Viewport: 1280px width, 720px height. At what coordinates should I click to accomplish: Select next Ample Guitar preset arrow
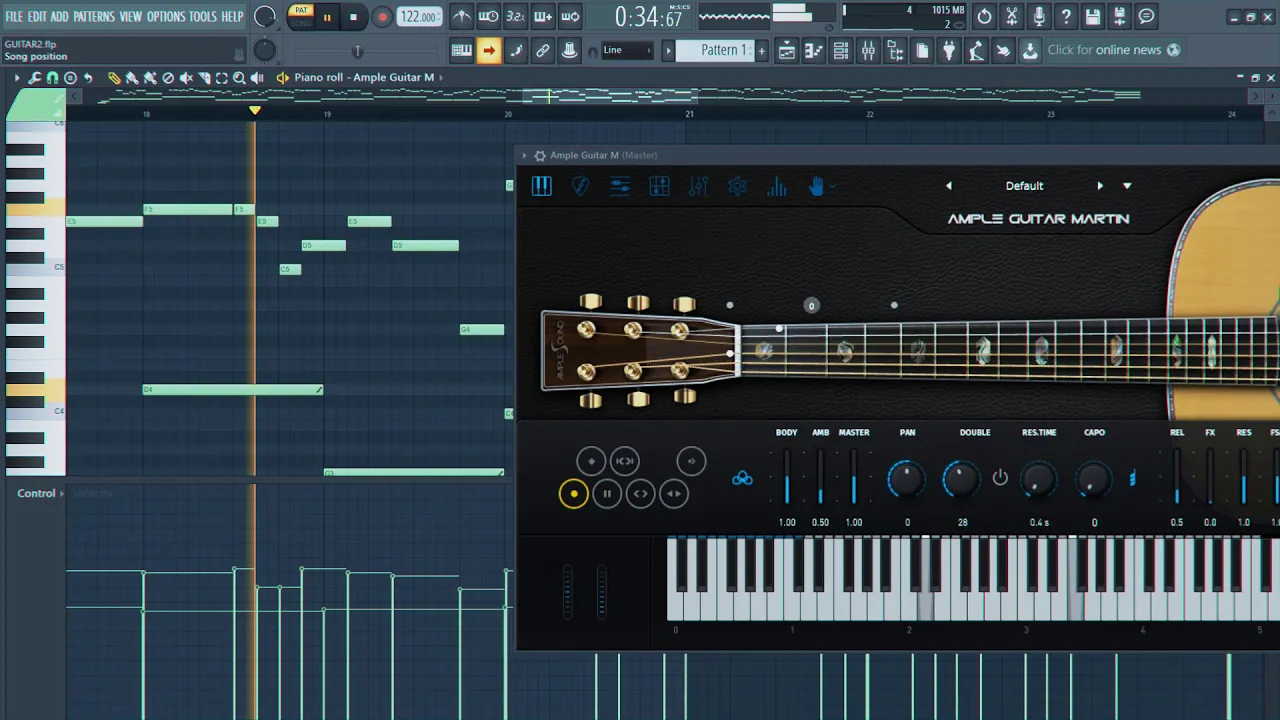[x=1100, y=186]
